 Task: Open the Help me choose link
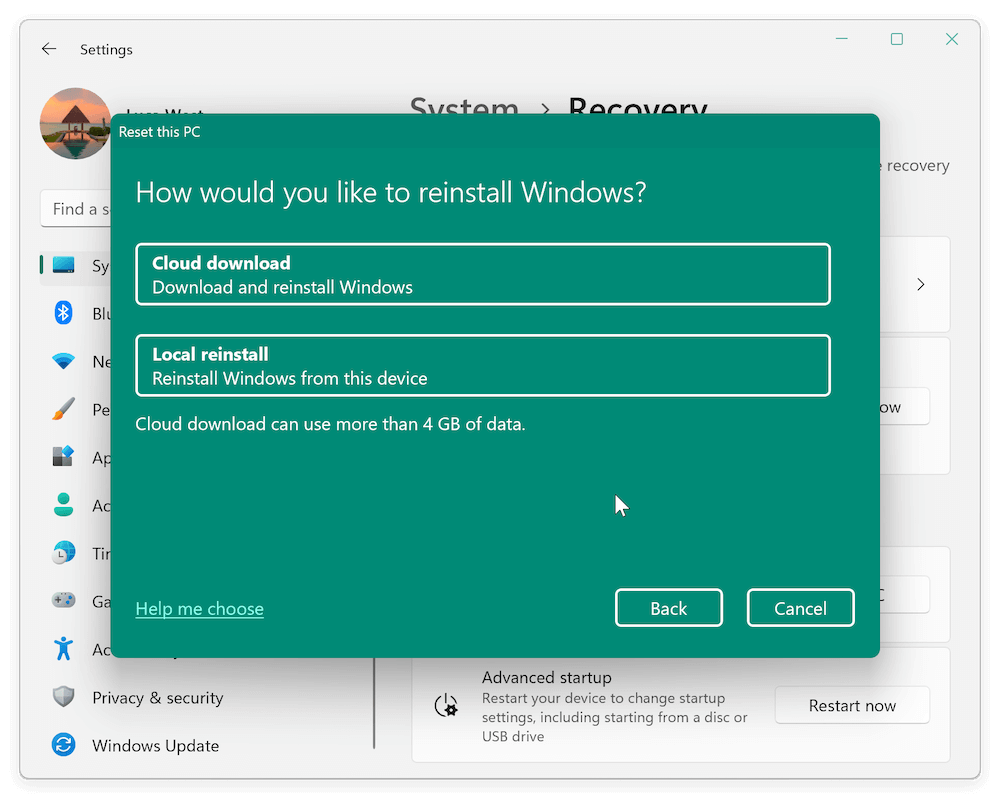199,608
